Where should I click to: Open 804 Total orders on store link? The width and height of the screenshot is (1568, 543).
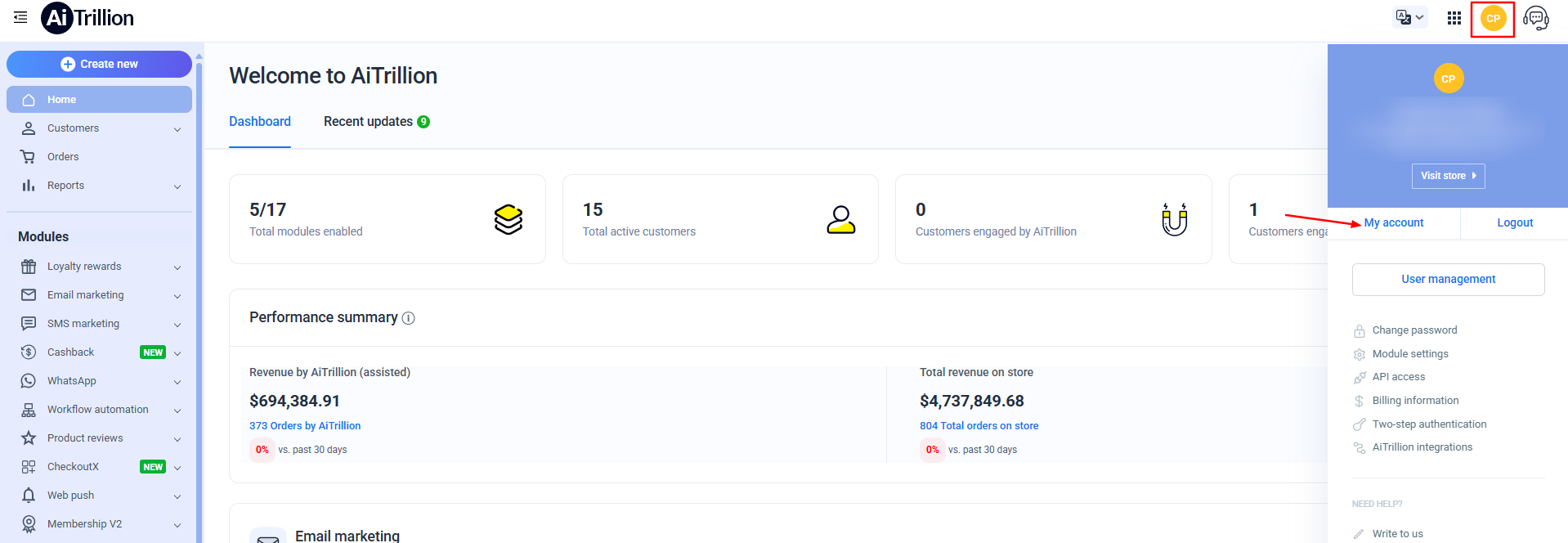click(979, 426)
